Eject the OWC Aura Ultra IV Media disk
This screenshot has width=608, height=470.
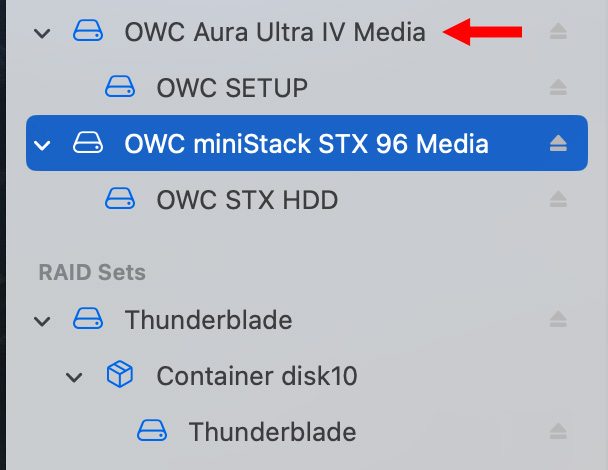[x=558, y=33]
